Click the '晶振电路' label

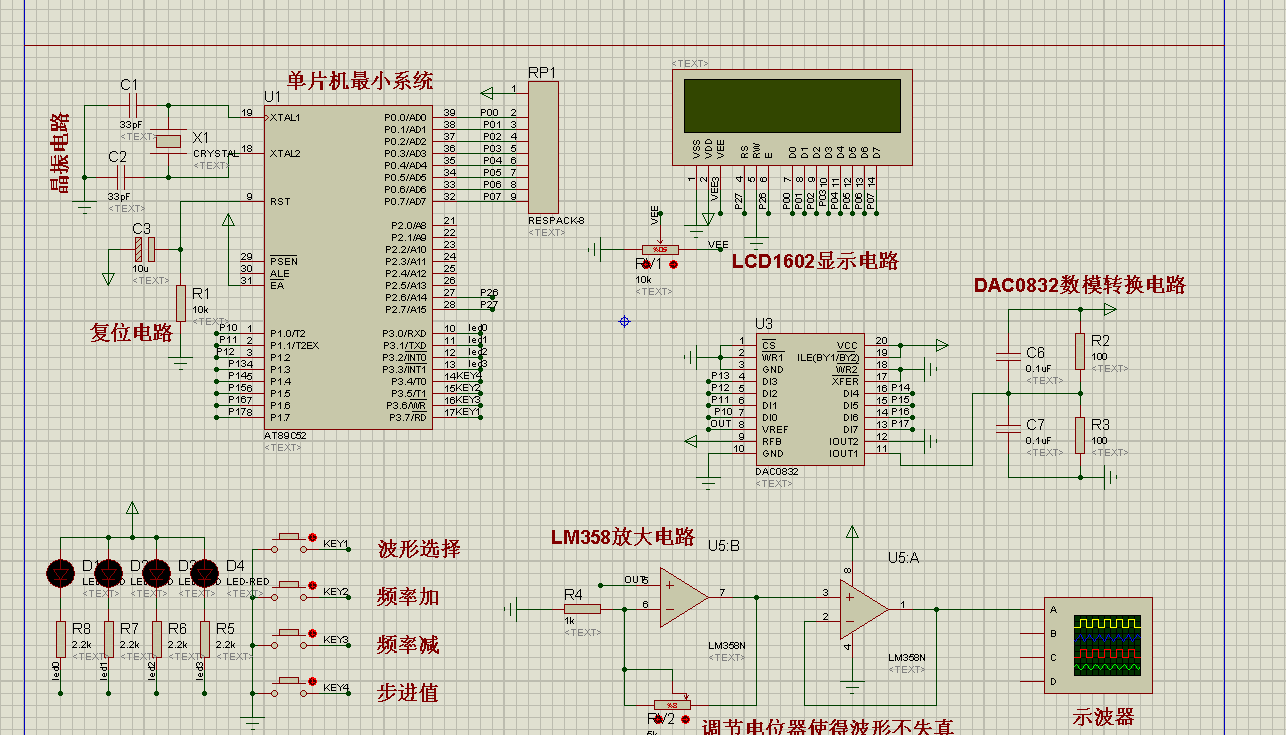point(60,152)
